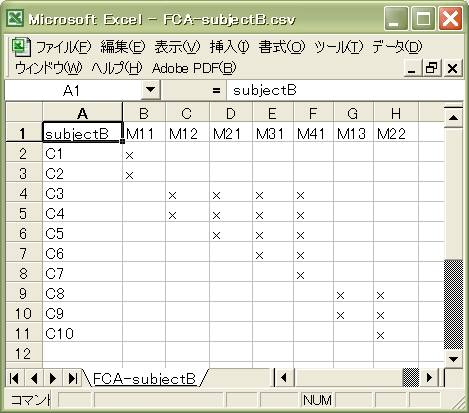
Task: Go to last sheet tab navigation arrow
Action: (72, 378)
